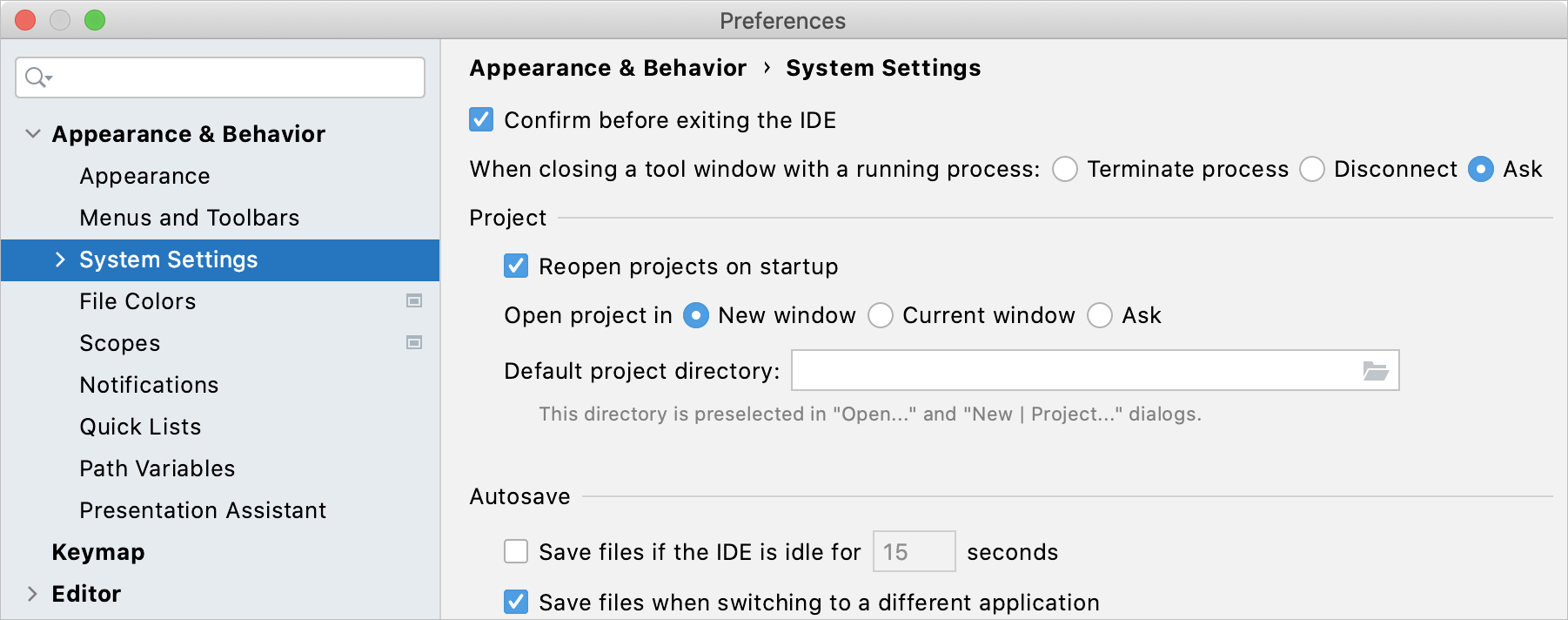Collapse the Appearance & Behavior section

[33, 133]
